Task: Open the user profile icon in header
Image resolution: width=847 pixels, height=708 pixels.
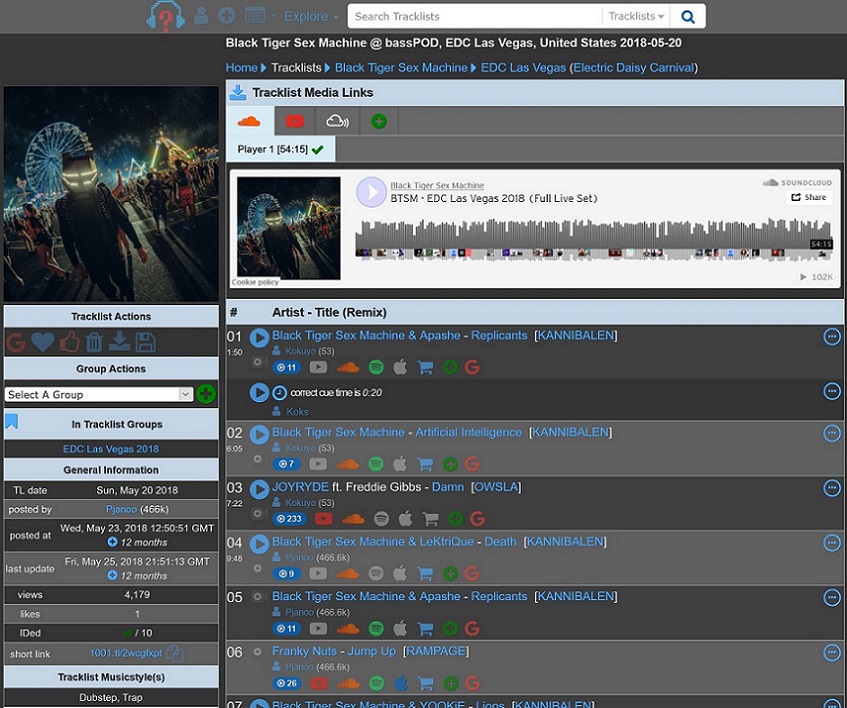Action: [201, 15]
